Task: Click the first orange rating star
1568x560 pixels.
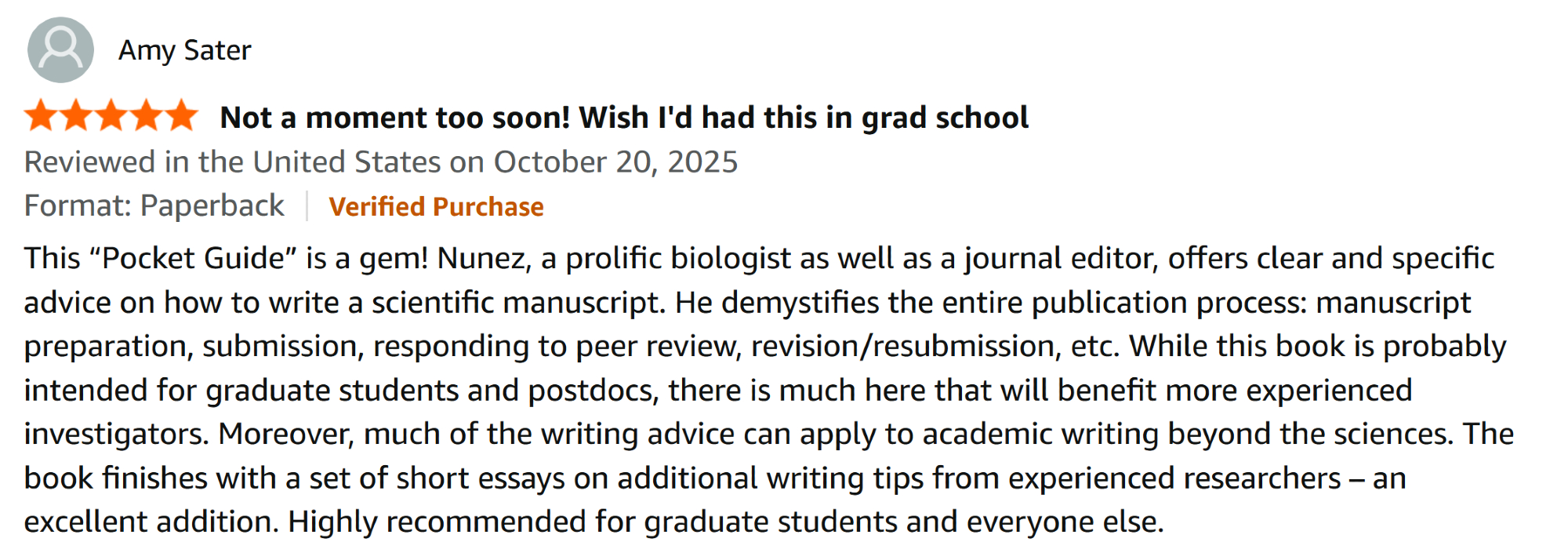Action: 41,116
